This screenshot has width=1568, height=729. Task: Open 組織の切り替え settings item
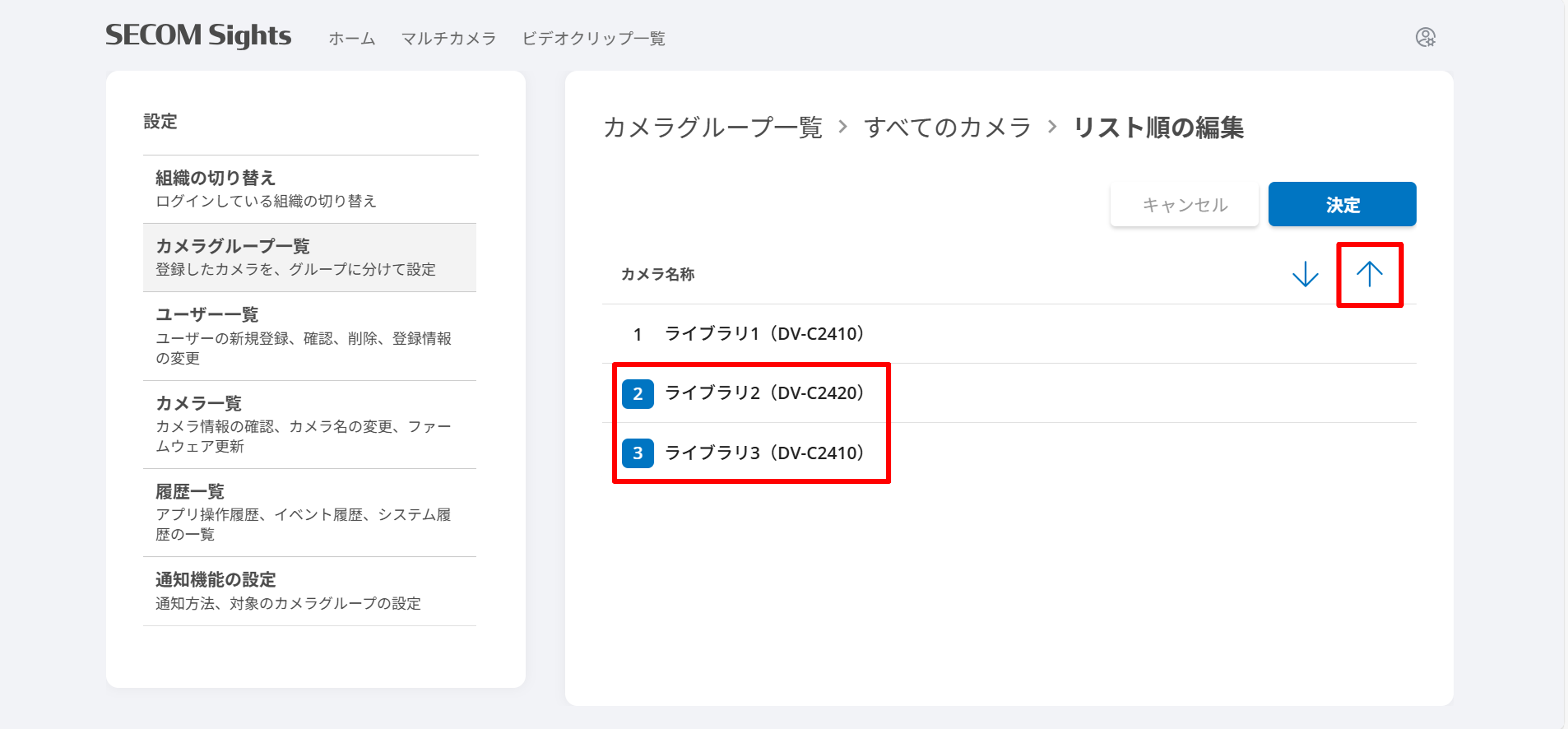(310, 189)
